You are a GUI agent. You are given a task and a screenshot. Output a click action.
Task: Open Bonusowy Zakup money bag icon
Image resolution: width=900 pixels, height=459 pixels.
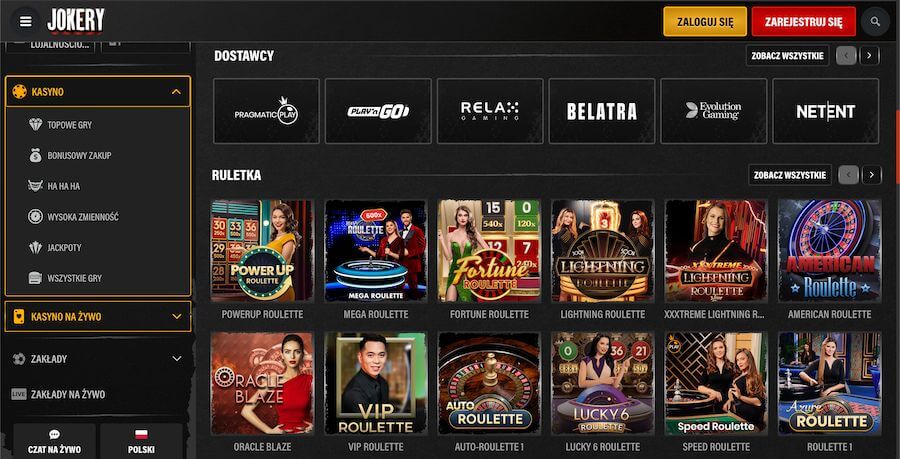point(36,155)
